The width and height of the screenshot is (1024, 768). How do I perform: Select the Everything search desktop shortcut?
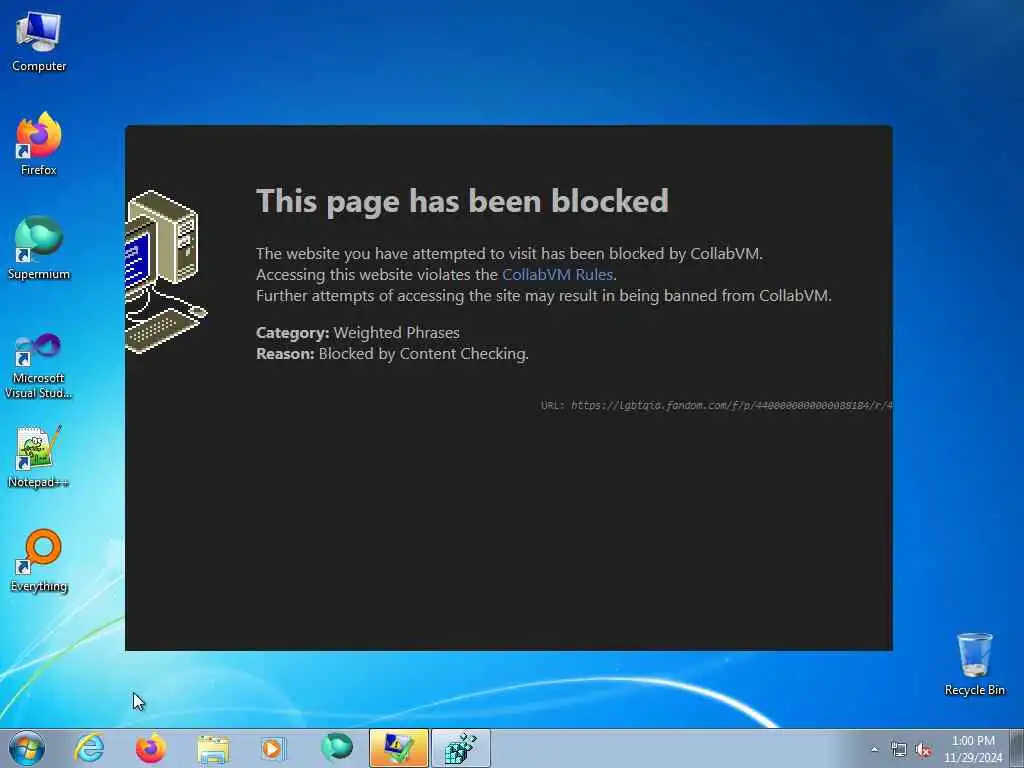pos(39,560)
